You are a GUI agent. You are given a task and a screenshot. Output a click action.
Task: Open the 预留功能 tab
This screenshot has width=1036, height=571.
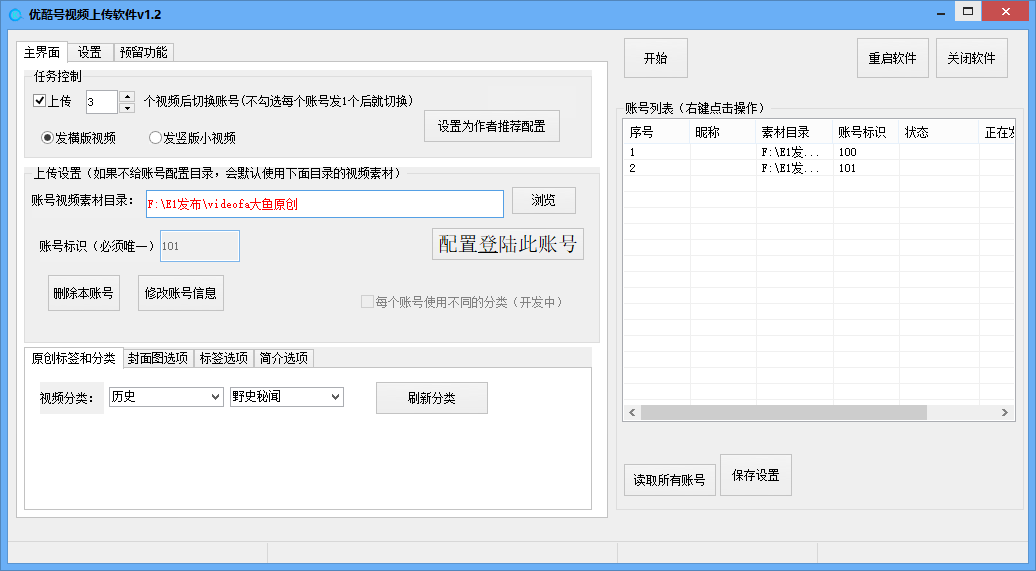click(x=143, y=52)
